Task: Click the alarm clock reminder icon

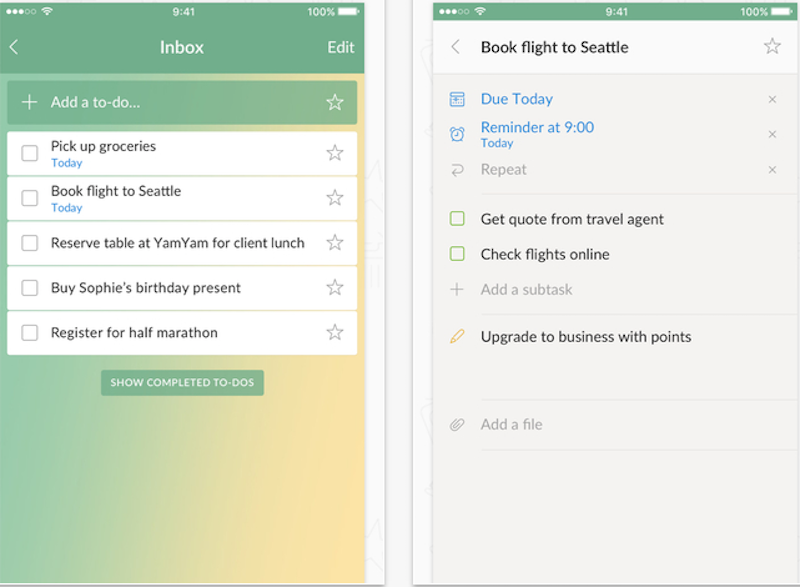Action: pyautogui.click(x=457, y=134)
